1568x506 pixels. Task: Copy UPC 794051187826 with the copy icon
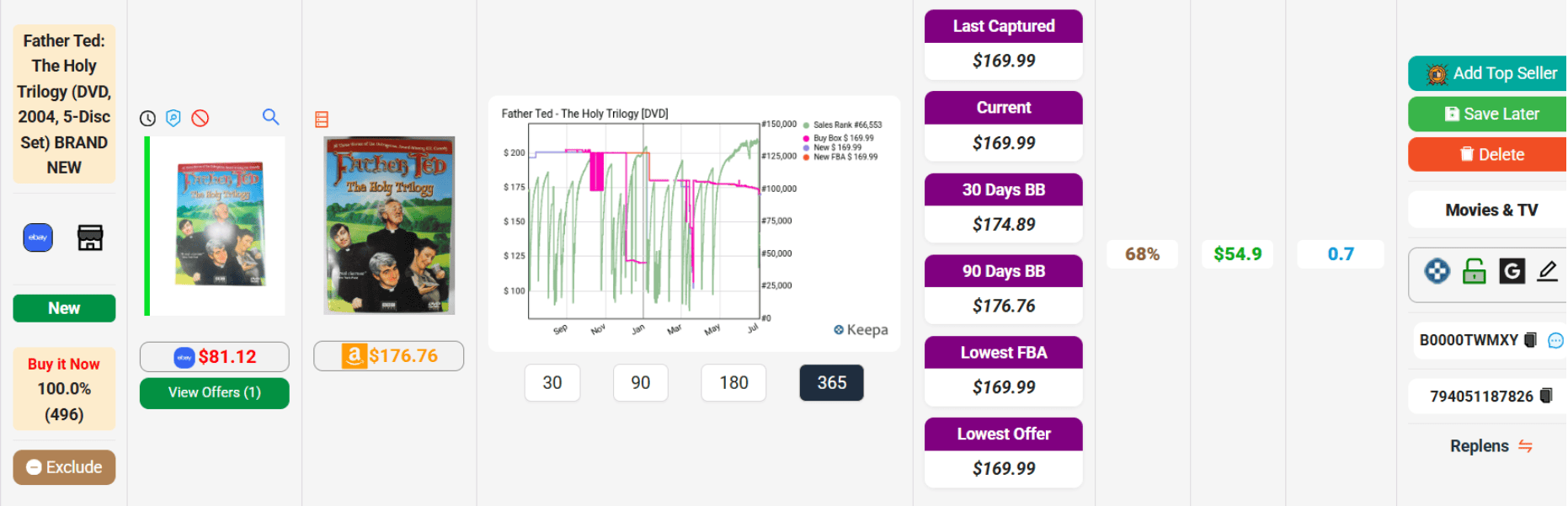click(x=1546, y=396)
